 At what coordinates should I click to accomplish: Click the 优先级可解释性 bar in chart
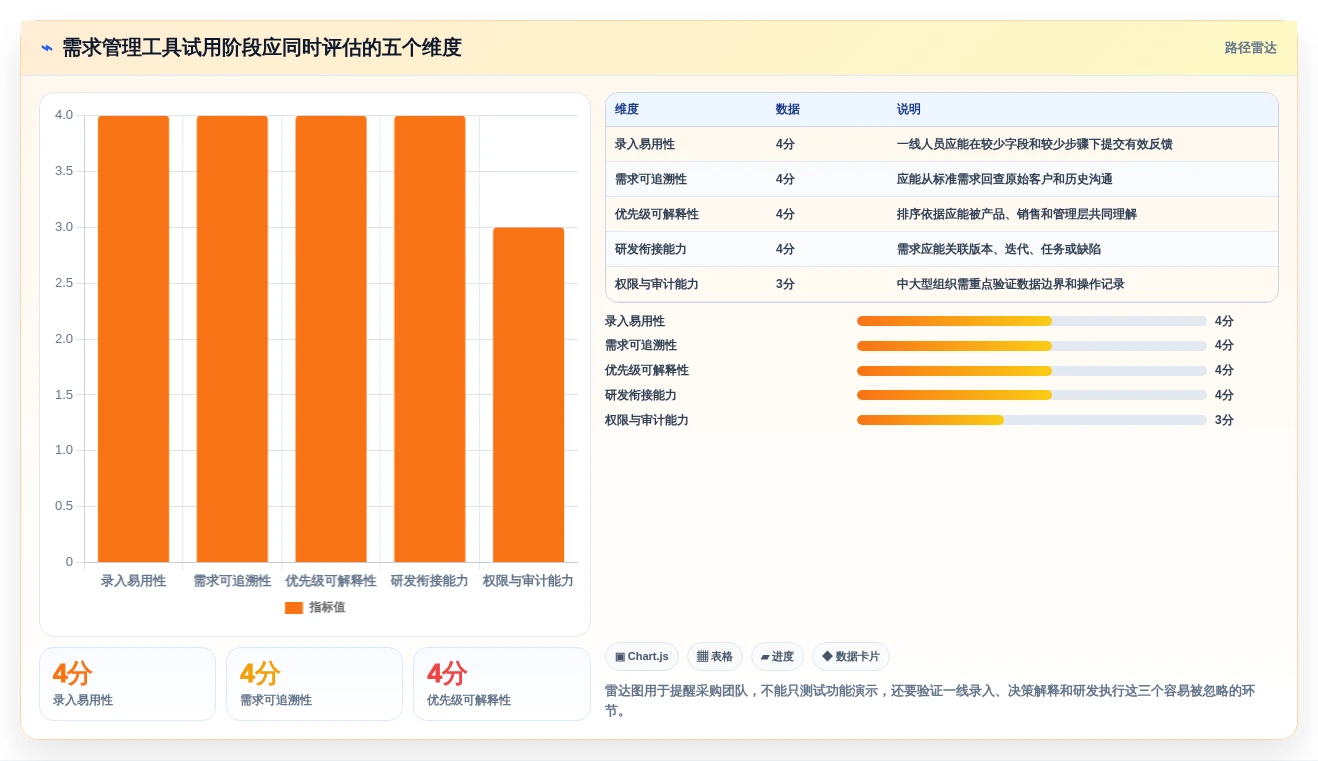tap(331, 339)
